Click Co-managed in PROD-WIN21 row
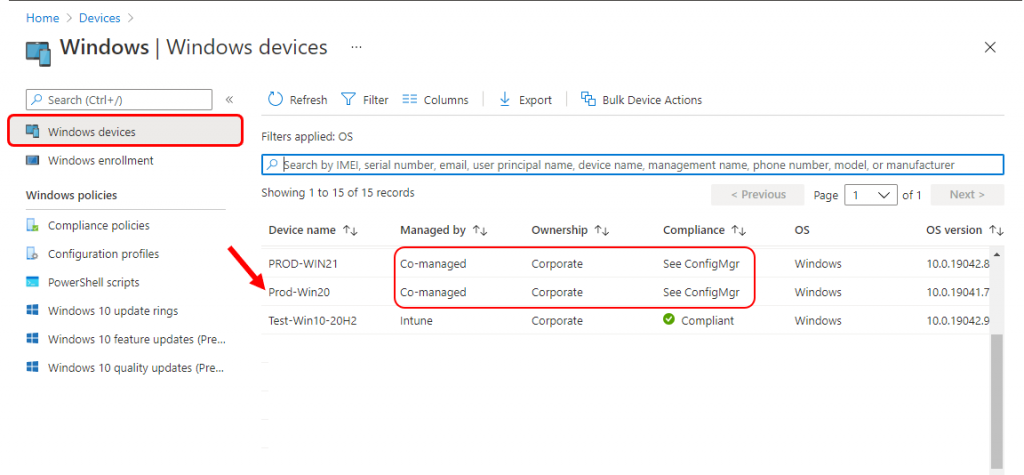 tap(433, 264)
